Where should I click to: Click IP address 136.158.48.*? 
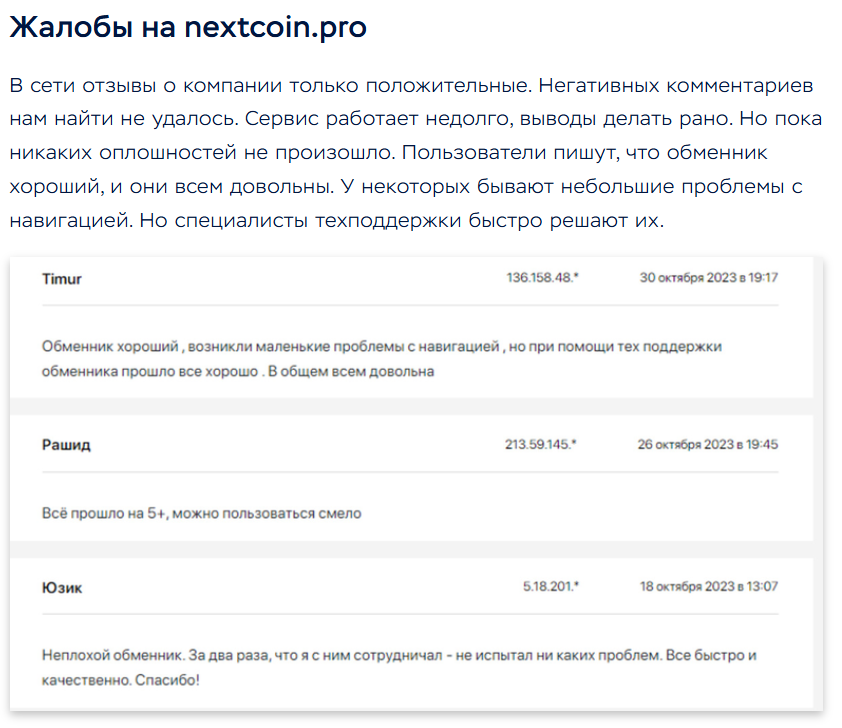(542, 278)
